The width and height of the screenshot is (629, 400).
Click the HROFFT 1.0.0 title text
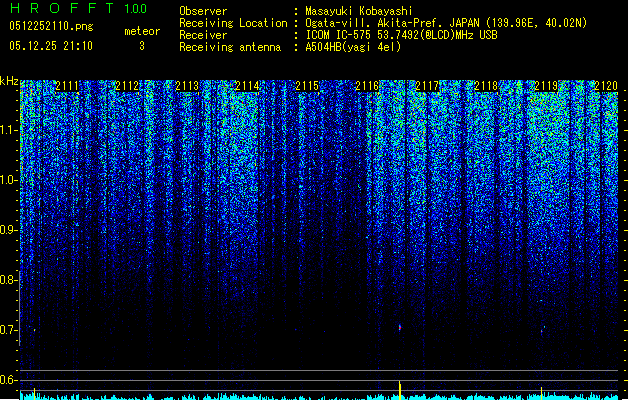(79, 8)
